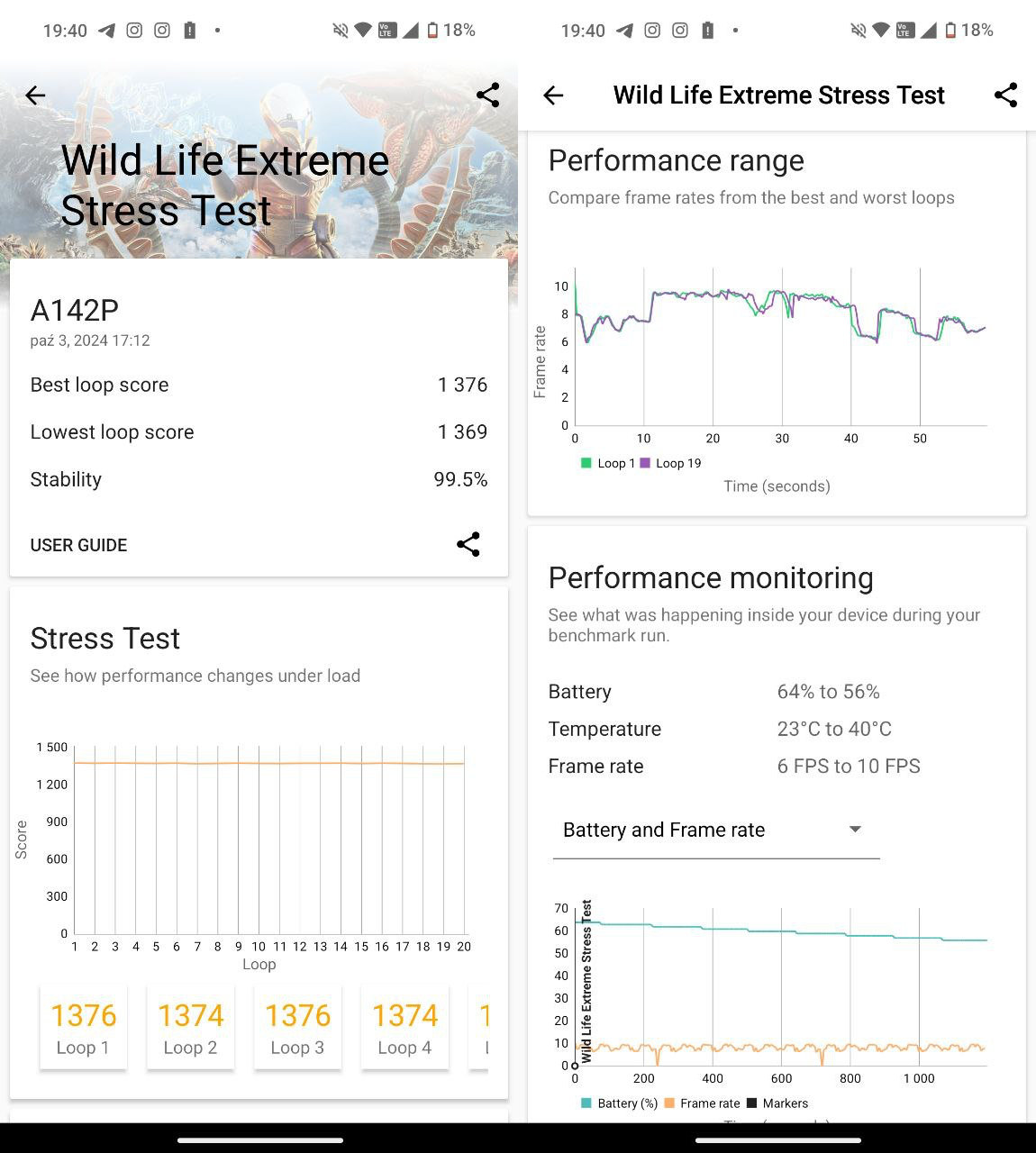Image resolution: width=1036 pixels, height=1153 pixels.
Task: Go back from Wild Life Extreme toolbar
Action: pyautogui.click(x=553, y=95)
